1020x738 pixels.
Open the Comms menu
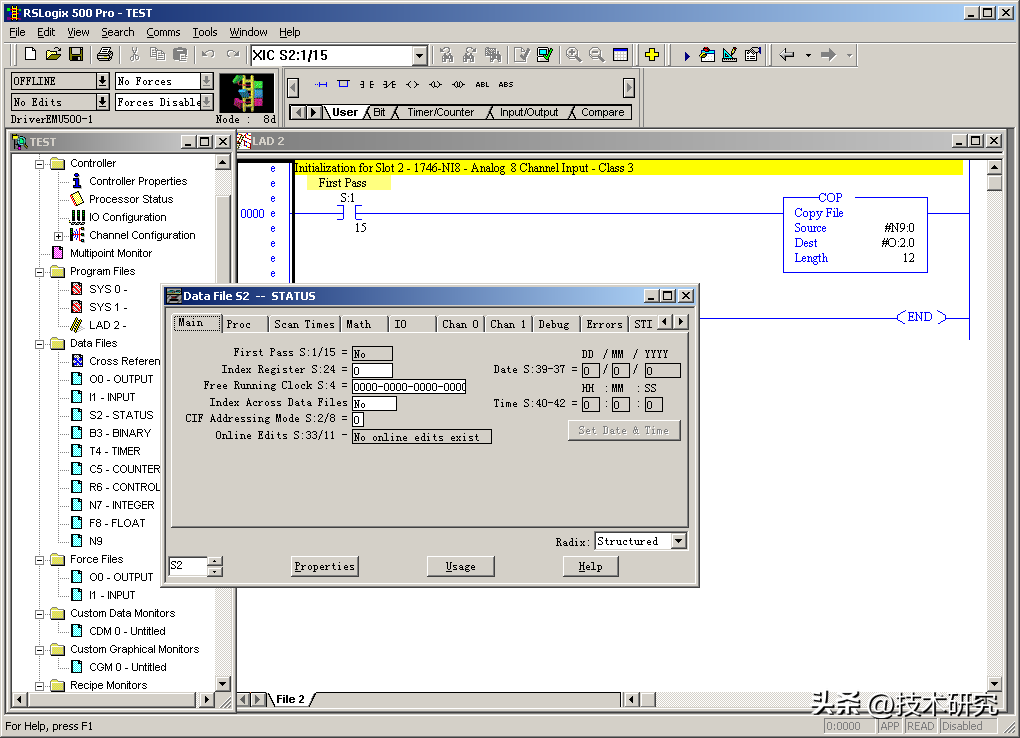point(163,32)
